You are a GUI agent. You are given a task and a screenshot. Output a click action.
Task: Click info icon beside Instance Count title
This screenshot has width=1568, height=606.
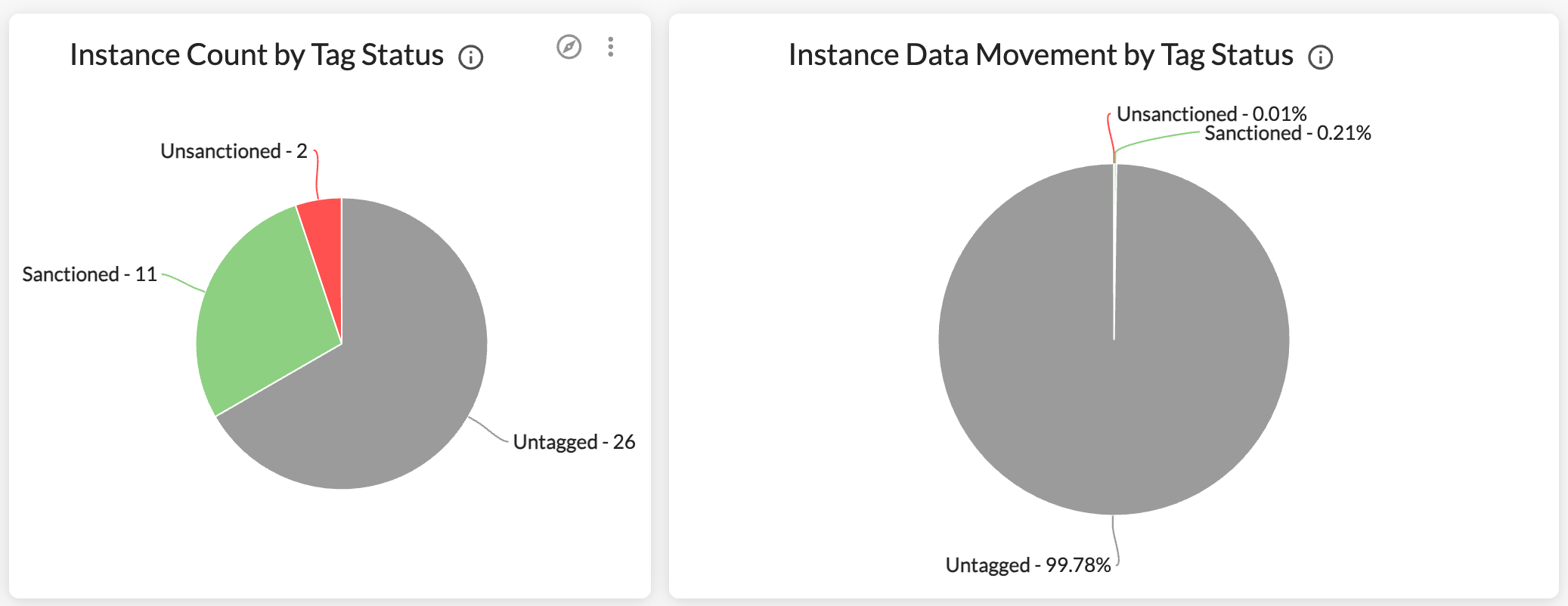click(471, 57)
